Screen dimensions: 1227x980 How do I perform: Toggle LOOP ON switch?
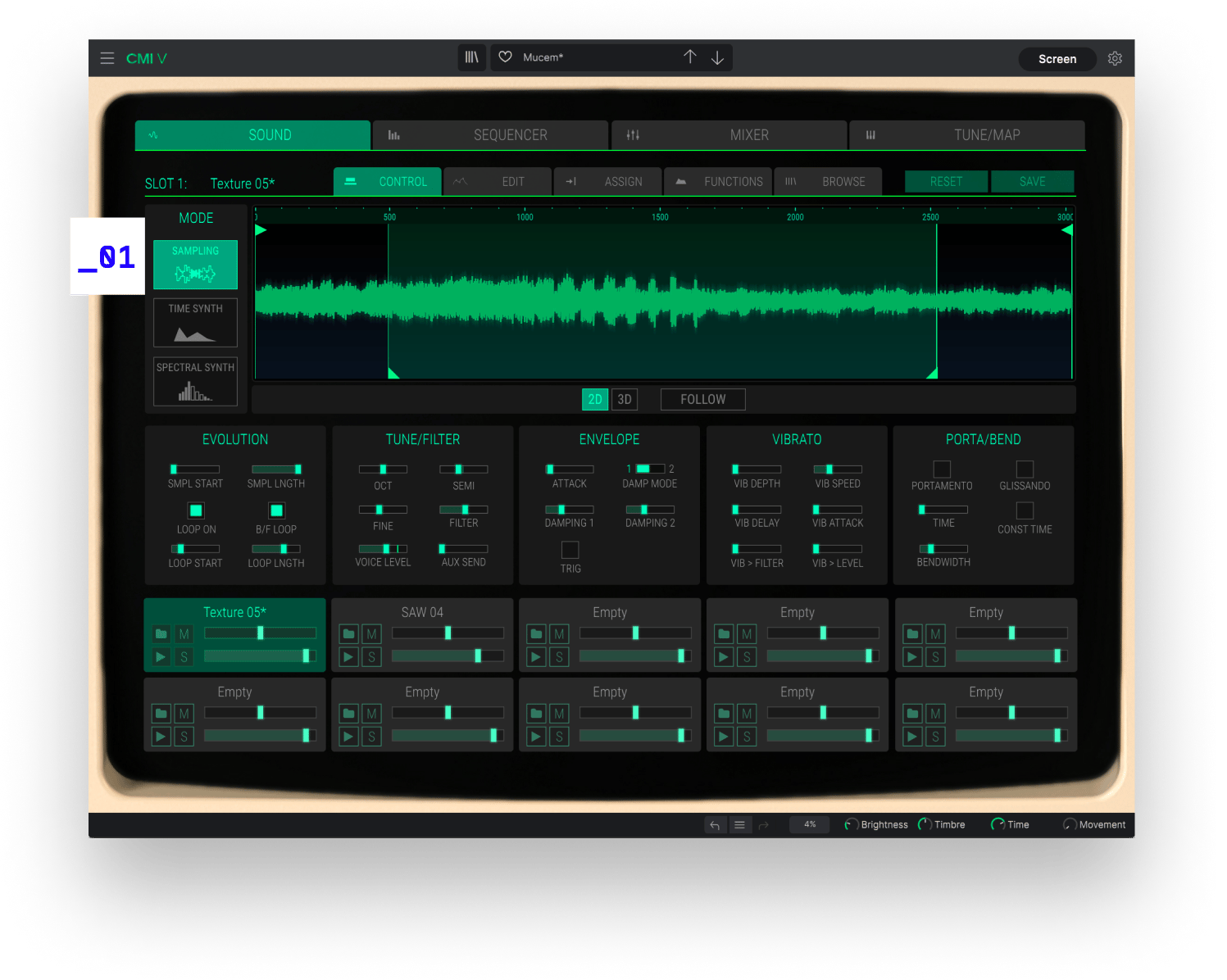(196, 510)
